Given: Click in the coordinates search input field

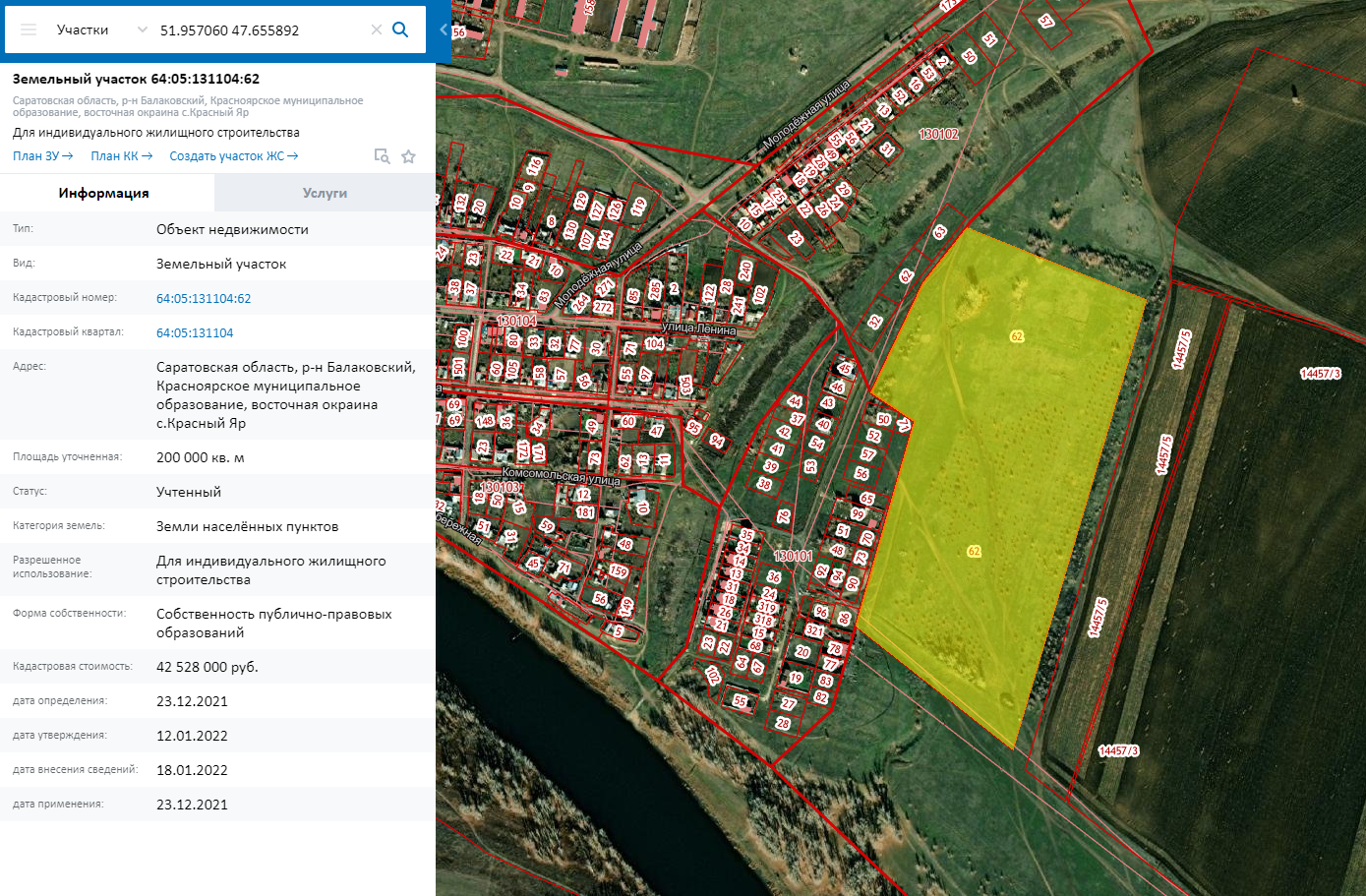Looking at the screenshot, I should (261, 30).
